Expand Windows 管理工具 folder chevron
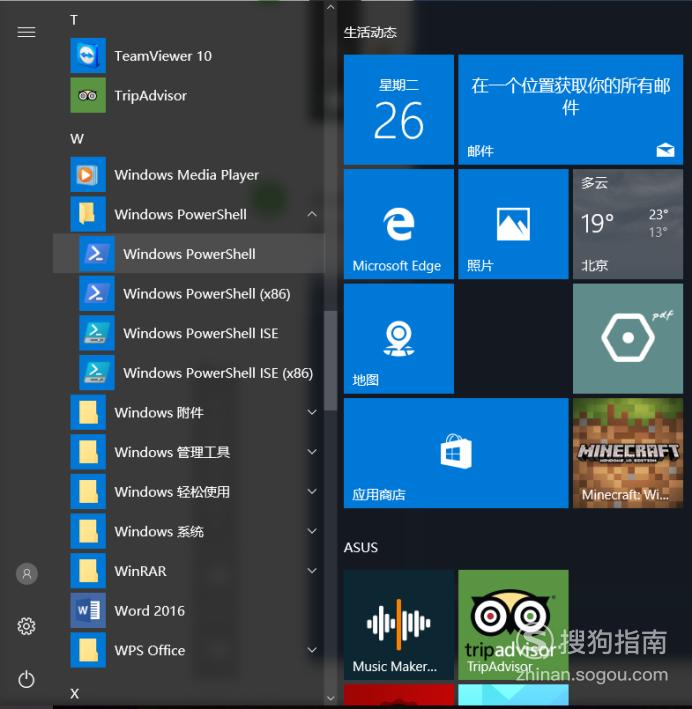 pyautogui.click(x=312, y=452)
